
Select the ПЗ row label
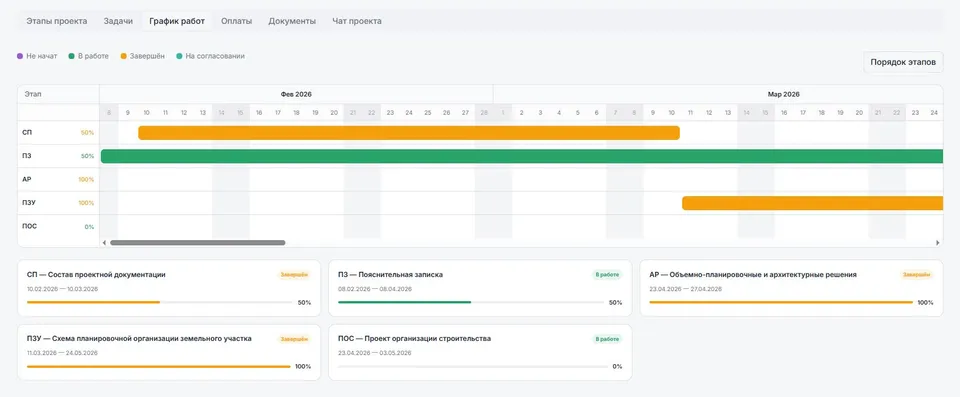click(27, 156)
